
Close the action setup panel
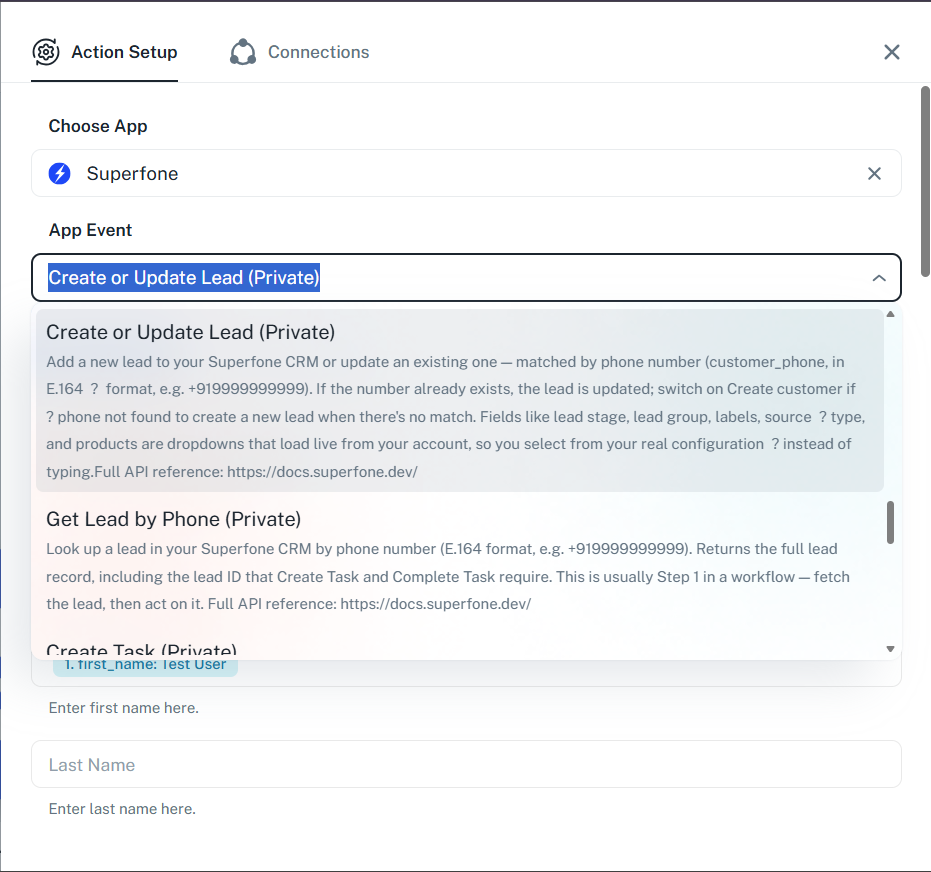pos(891,52)
